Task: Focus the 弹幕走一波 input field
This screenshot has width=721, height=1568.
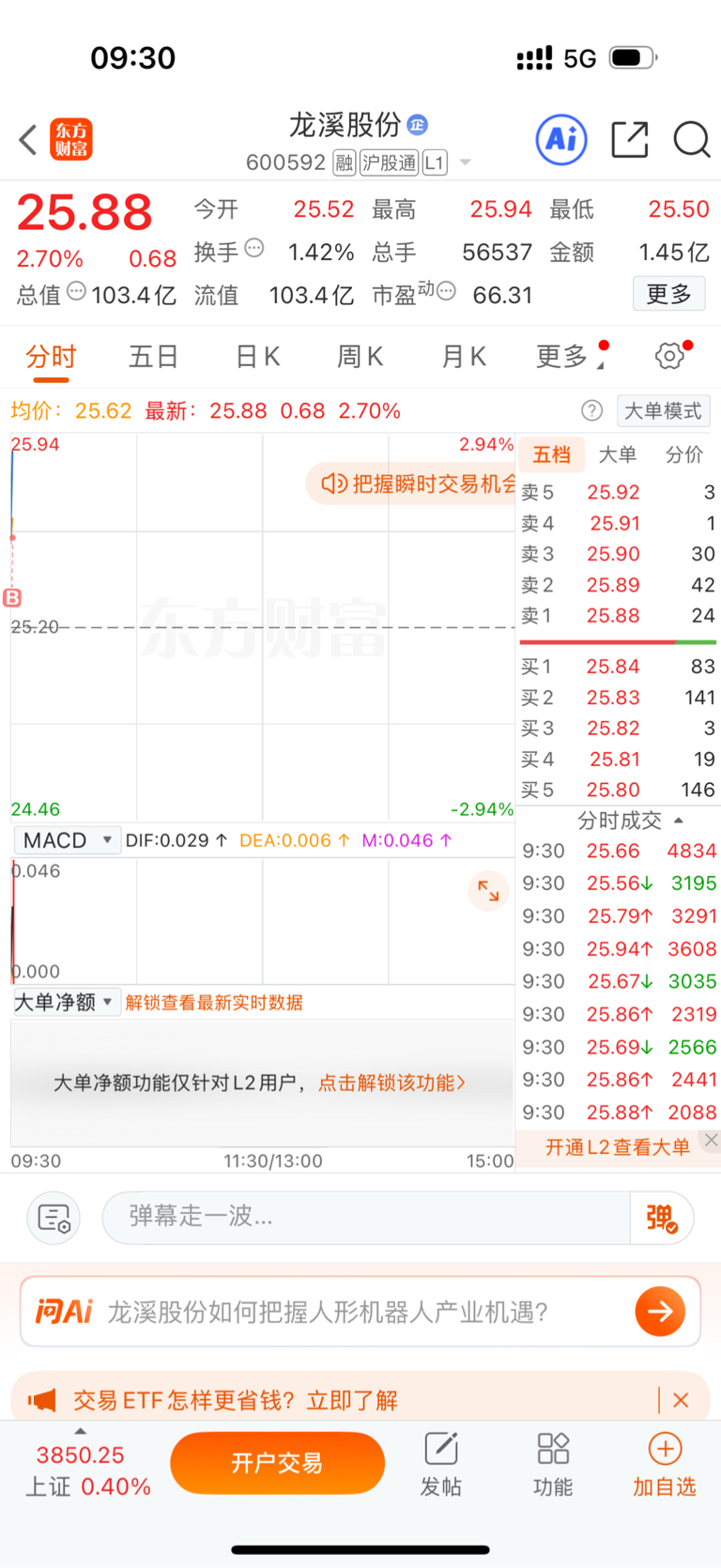Action: [x=366, y=1217]
